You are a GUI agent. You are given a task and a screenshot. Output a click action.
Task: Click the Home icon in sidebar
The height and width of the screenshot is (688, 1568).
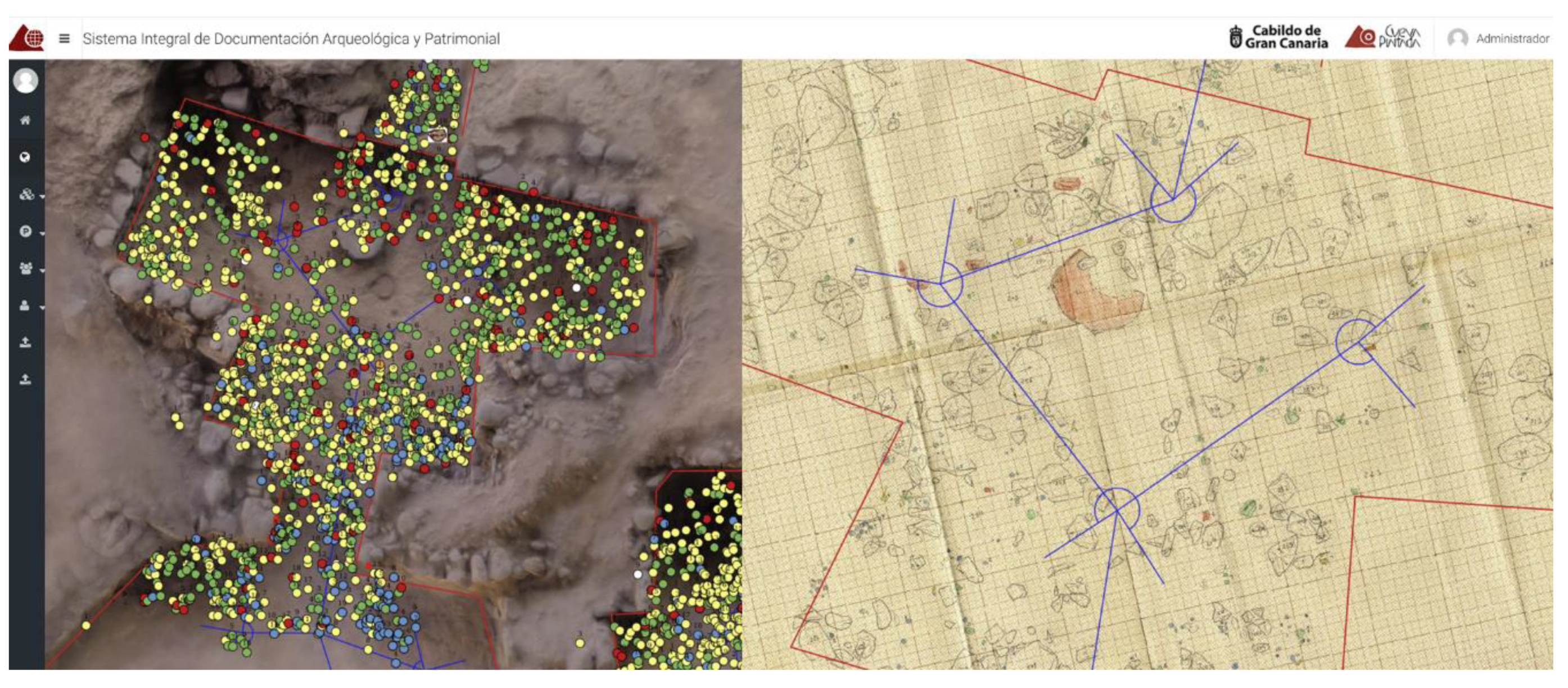tap(25, 120)
